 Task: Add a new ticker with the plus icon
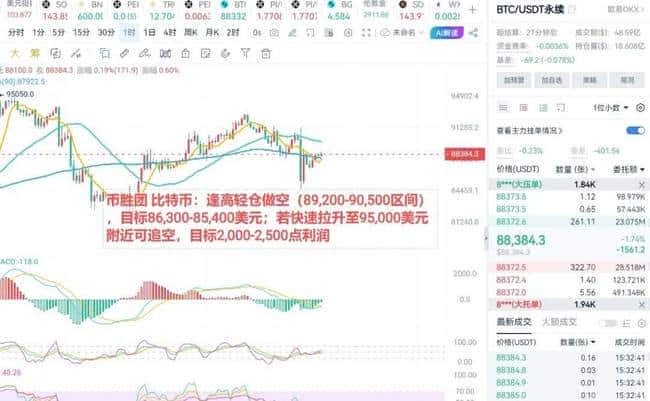[x=472, y=10]
